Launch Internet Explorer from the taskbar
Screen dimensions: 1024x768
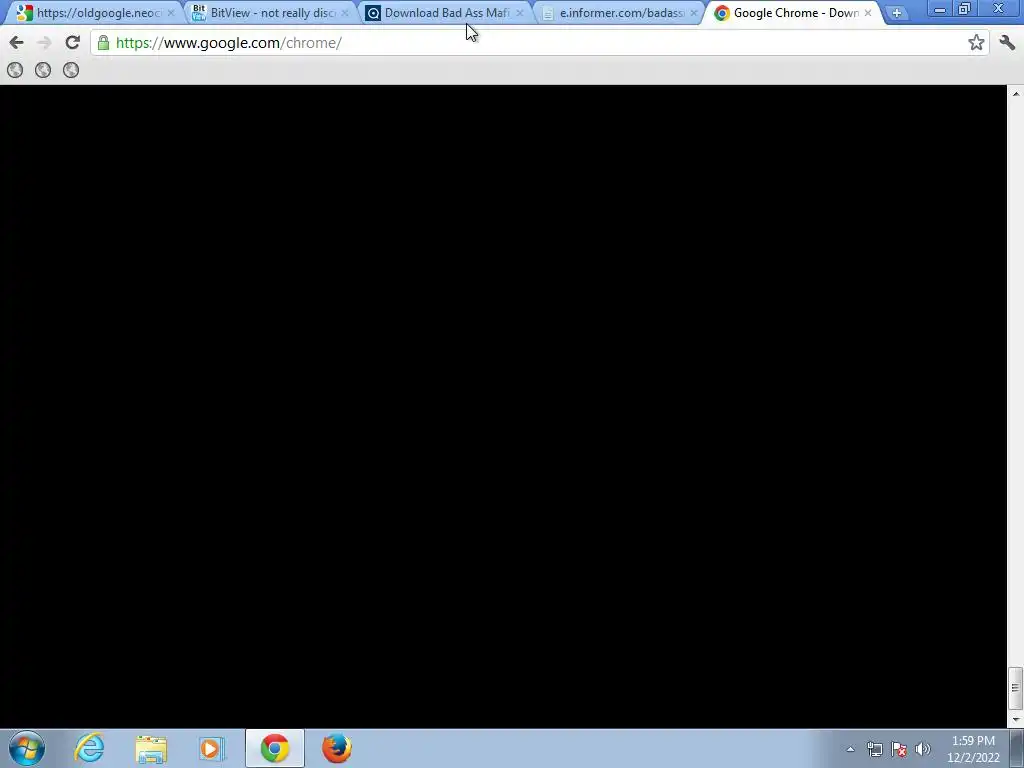pyautogui.click(x=89, y=748)
